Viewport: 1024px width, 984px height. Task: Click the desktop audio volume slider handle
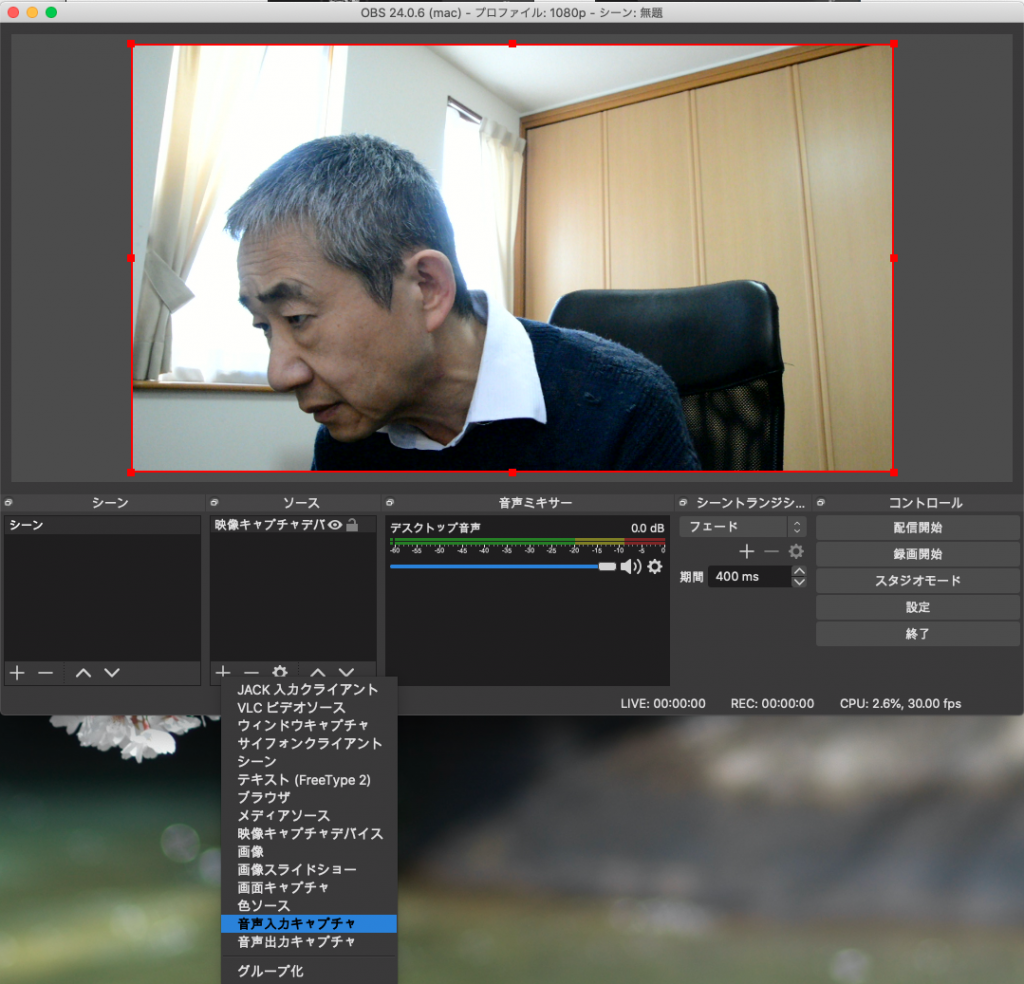[607, 567]
